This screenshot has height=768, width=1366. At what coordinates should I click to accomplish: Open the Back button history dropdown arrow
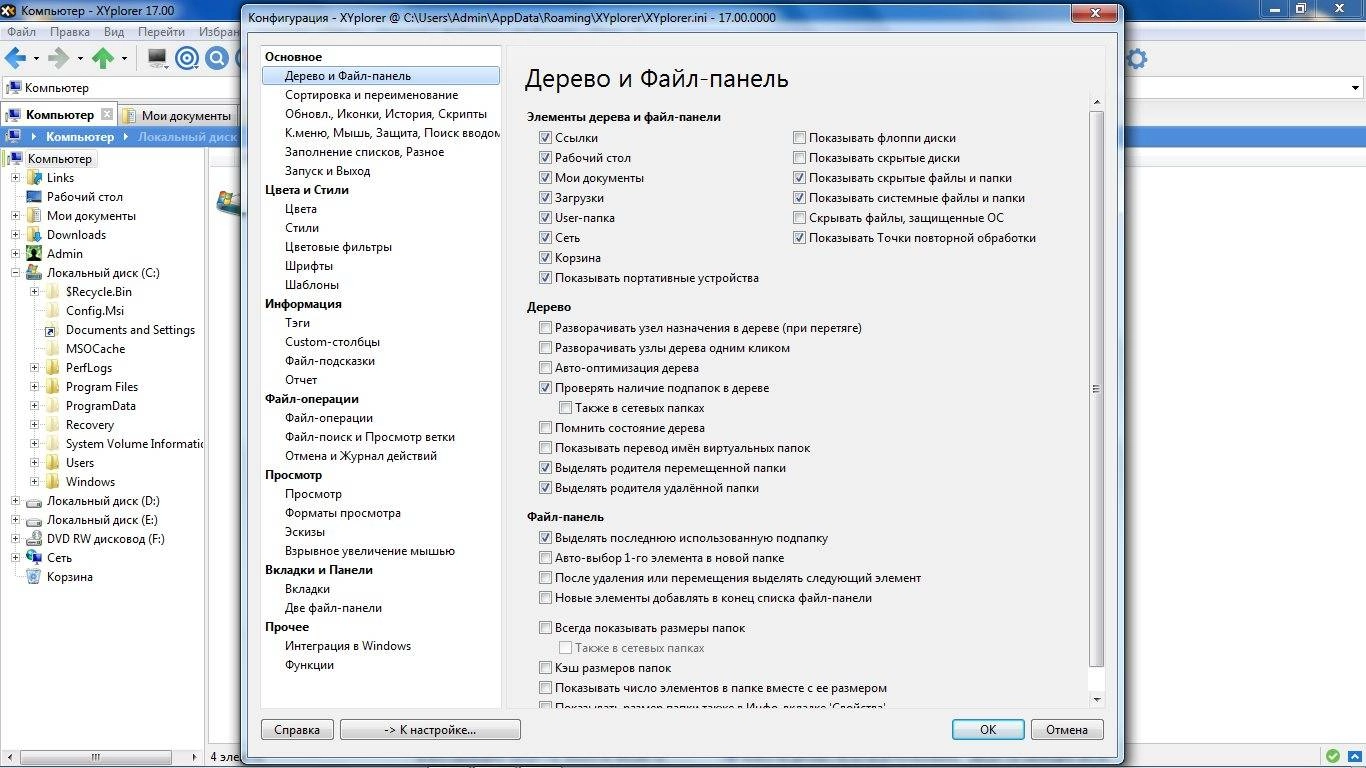point(36,58)
